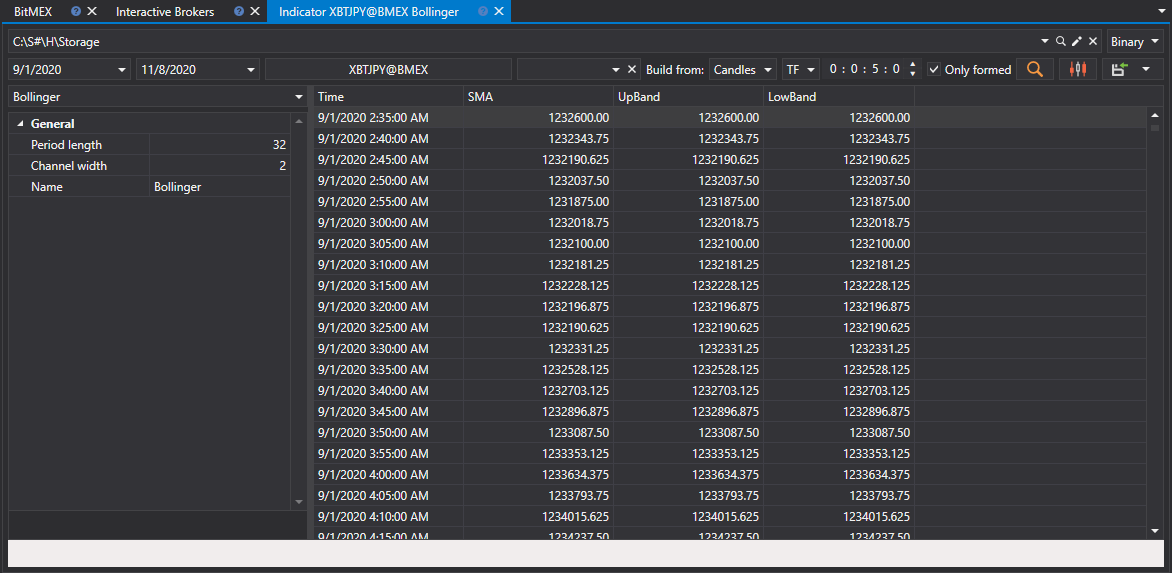
Task: Select the 9/1/2020 2:40:00 AM time cell
Action: pos(389,138)
